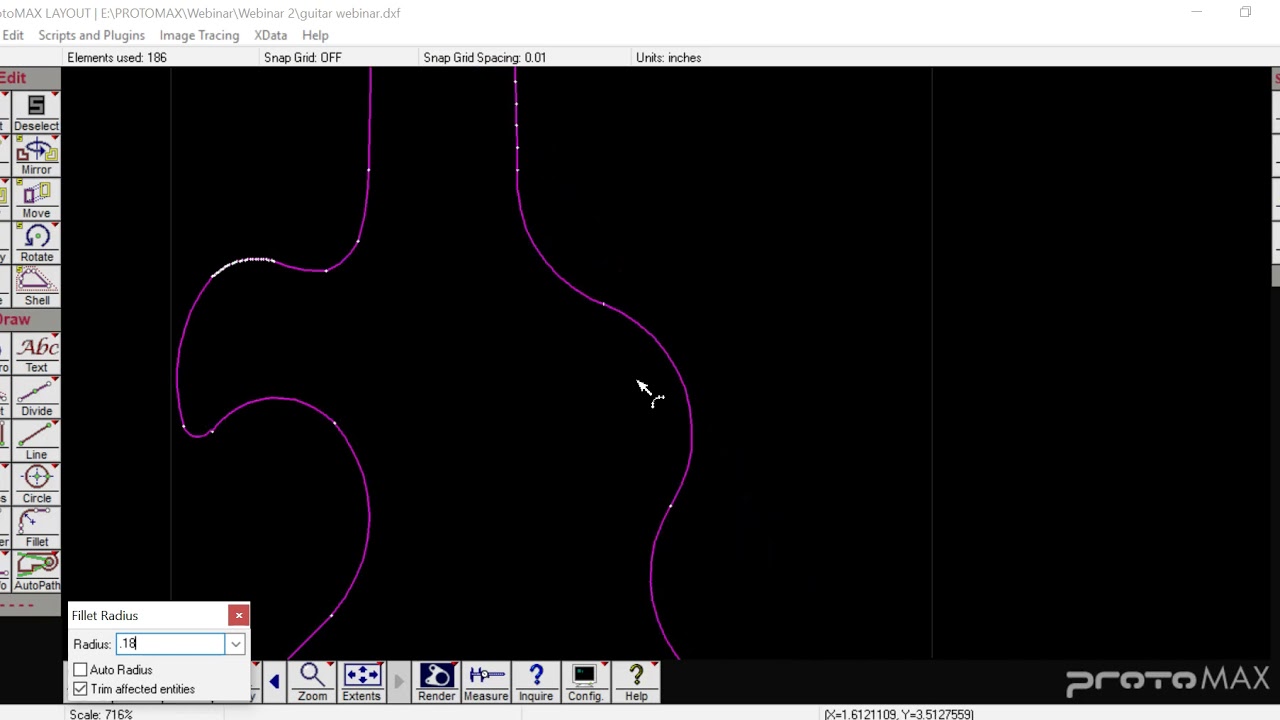Open the Edit menu
The image size is (1280, 720).
(x=13, y=35)
